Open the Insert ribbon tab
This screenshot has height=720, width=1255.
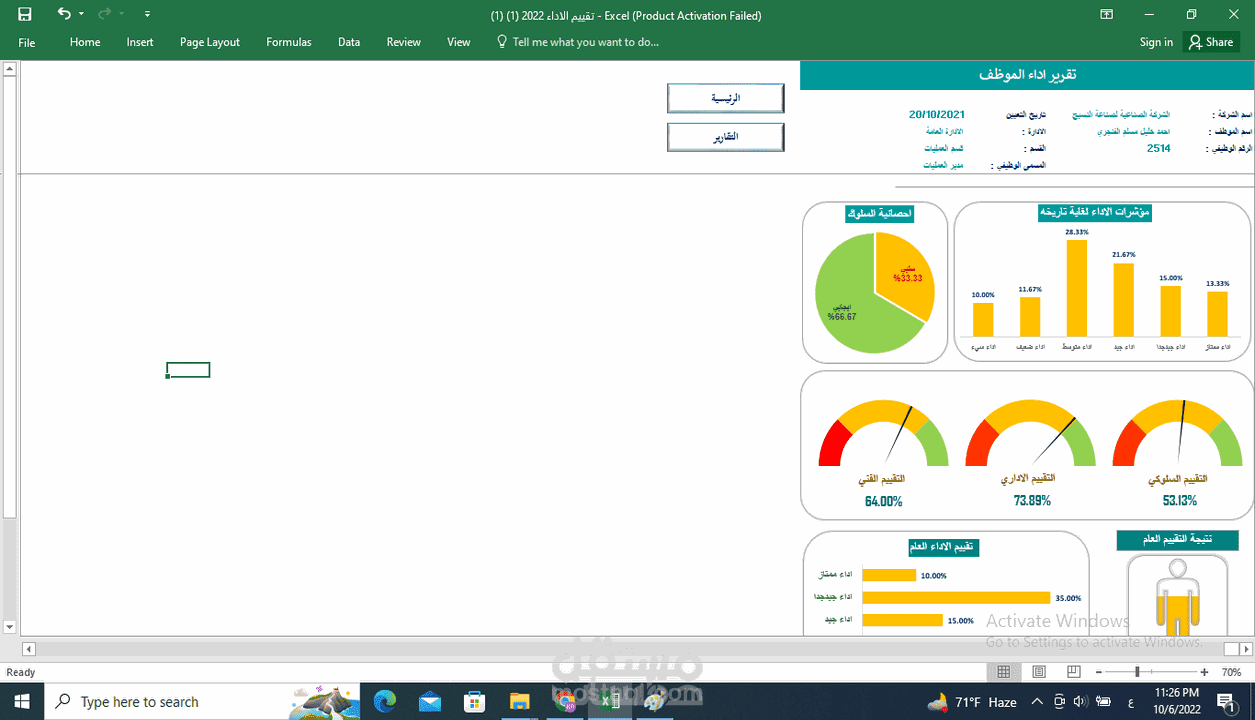140,42
